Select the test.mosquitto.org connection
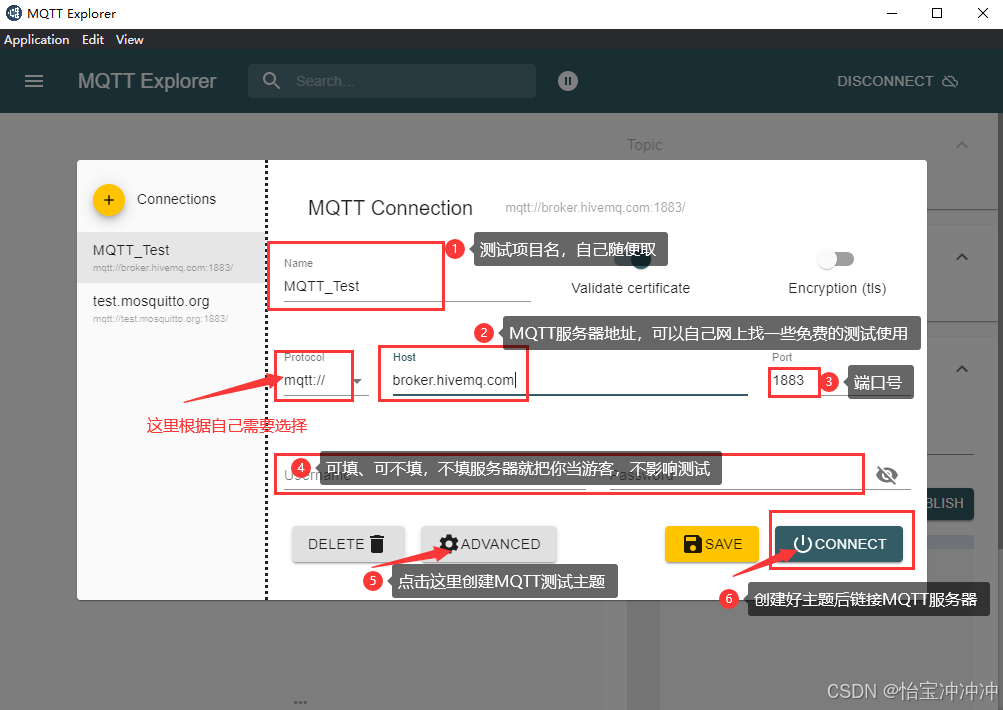Viewport: 1003px width, 710px height. 171,308
